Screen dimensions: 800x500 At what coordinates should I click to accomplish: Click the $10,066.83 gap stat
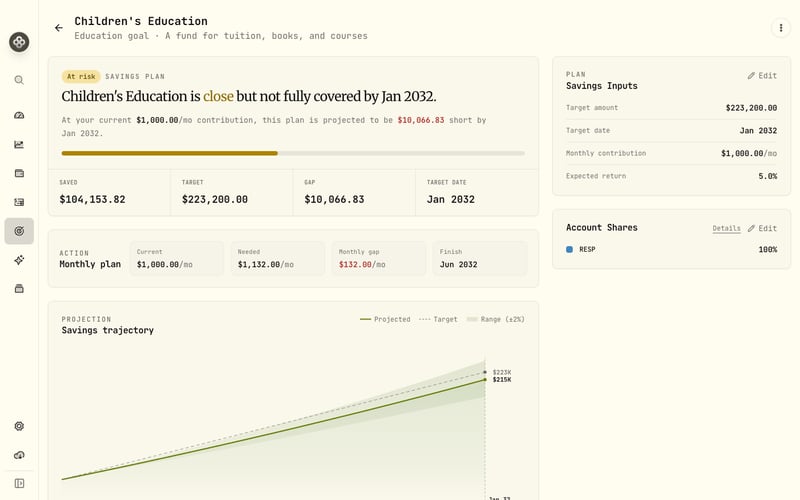pos(334,199)
